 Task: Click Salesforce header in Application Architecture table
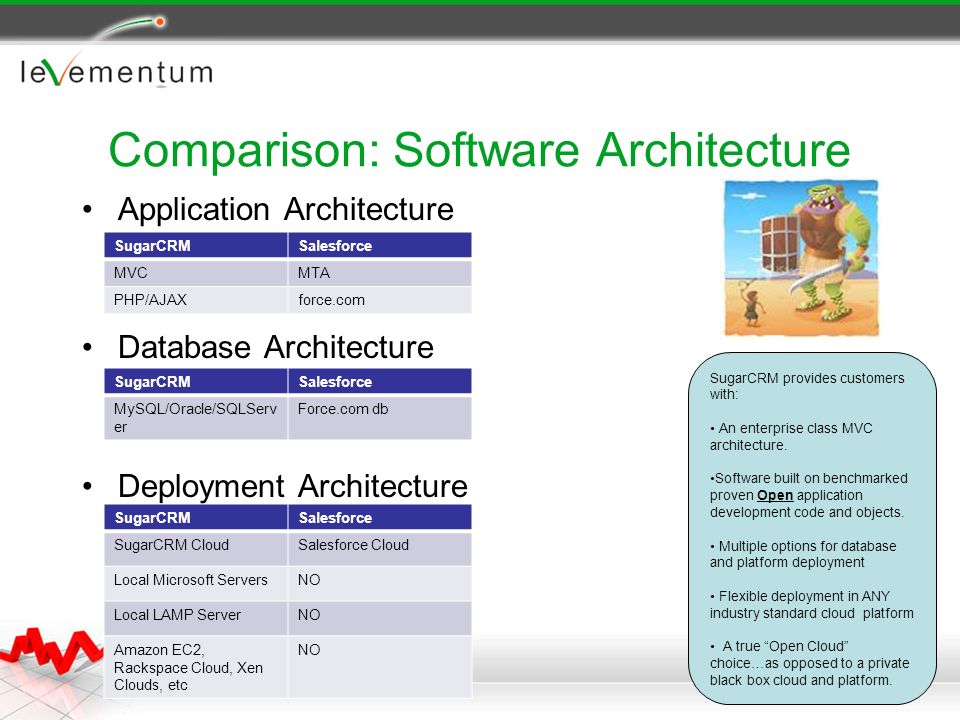coord(380,245)
